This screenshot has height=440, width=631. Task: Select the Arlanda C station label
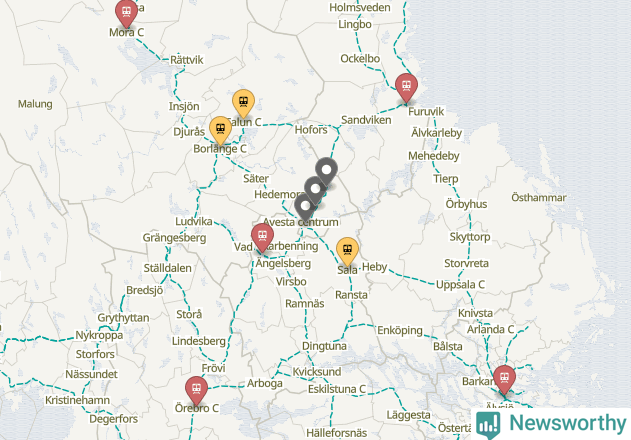[490, 329]
